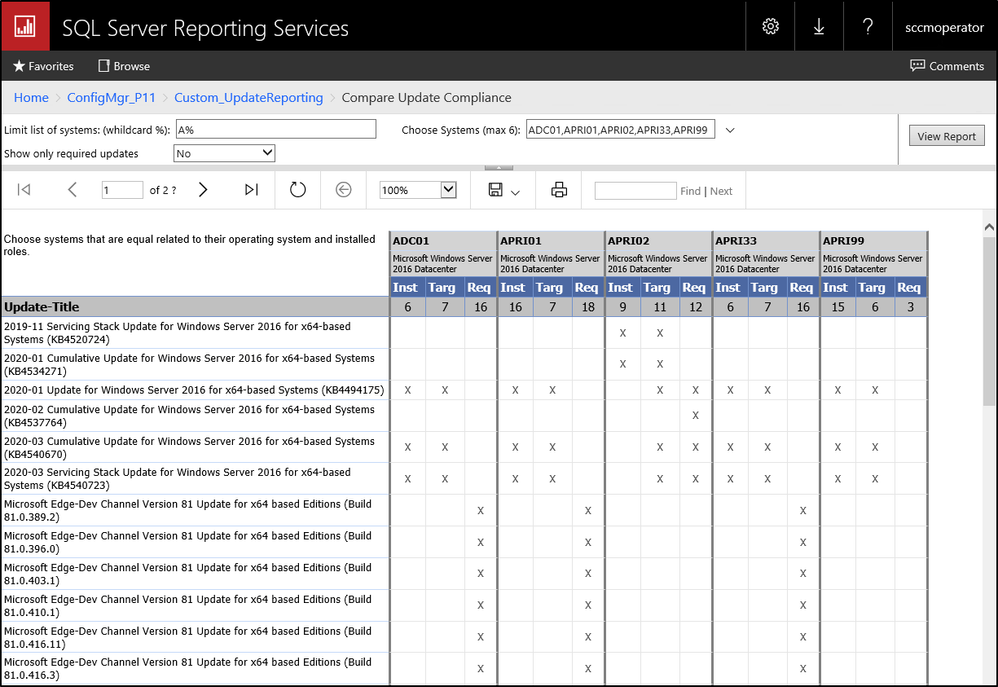Open Custom_UpdateReporting breadcrumb link
Screen dimensions: 998x687
pyautogui.click(x=248, y=97)
